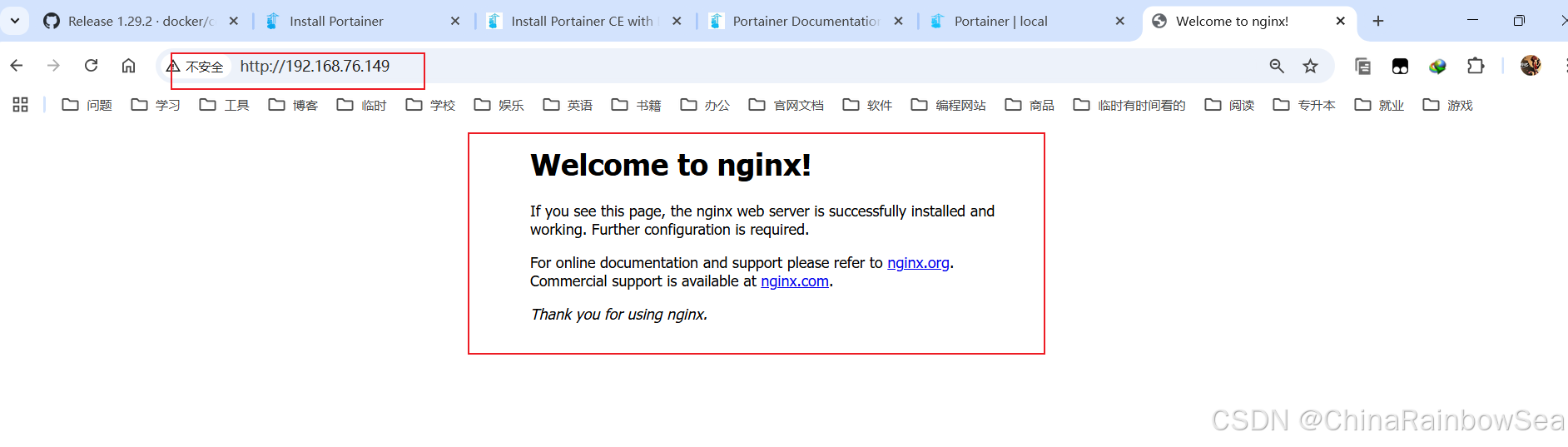Open a new tab with plus button
The width and height of the screenshot is (1568, 447).
point(1378,22)
